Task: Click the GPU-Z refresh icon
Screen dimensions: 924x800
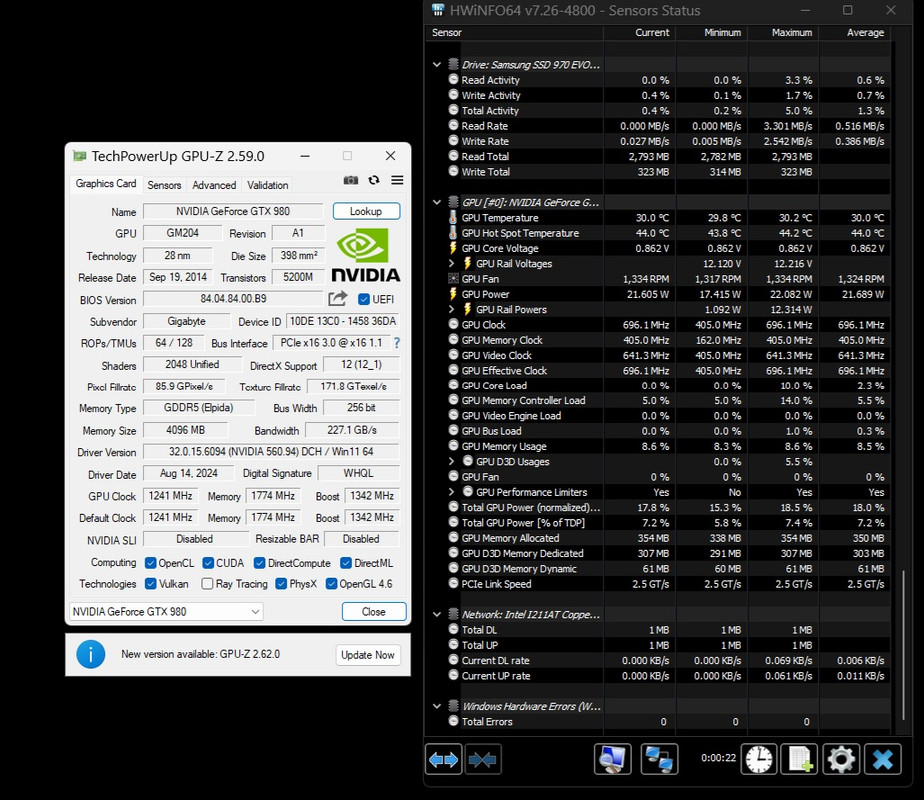Action: (374, 180)
